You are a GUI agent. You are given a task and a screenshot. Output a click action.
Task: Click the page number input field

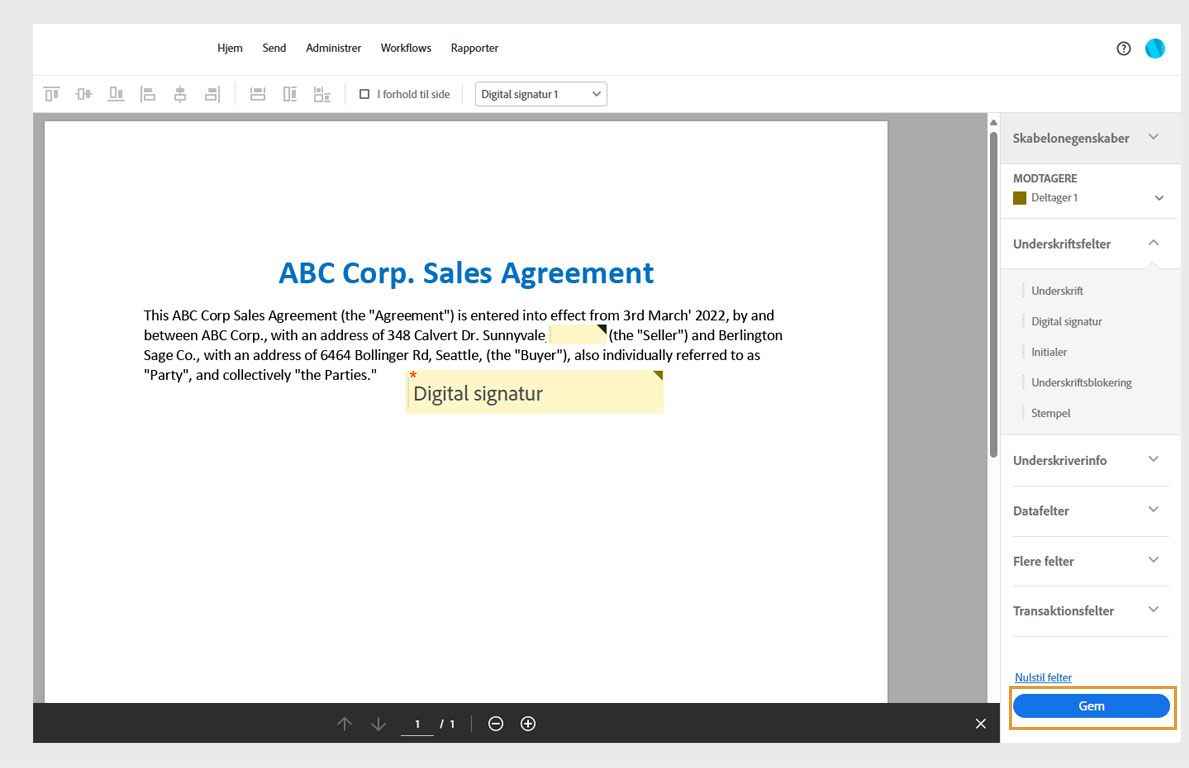coord(417,725)
